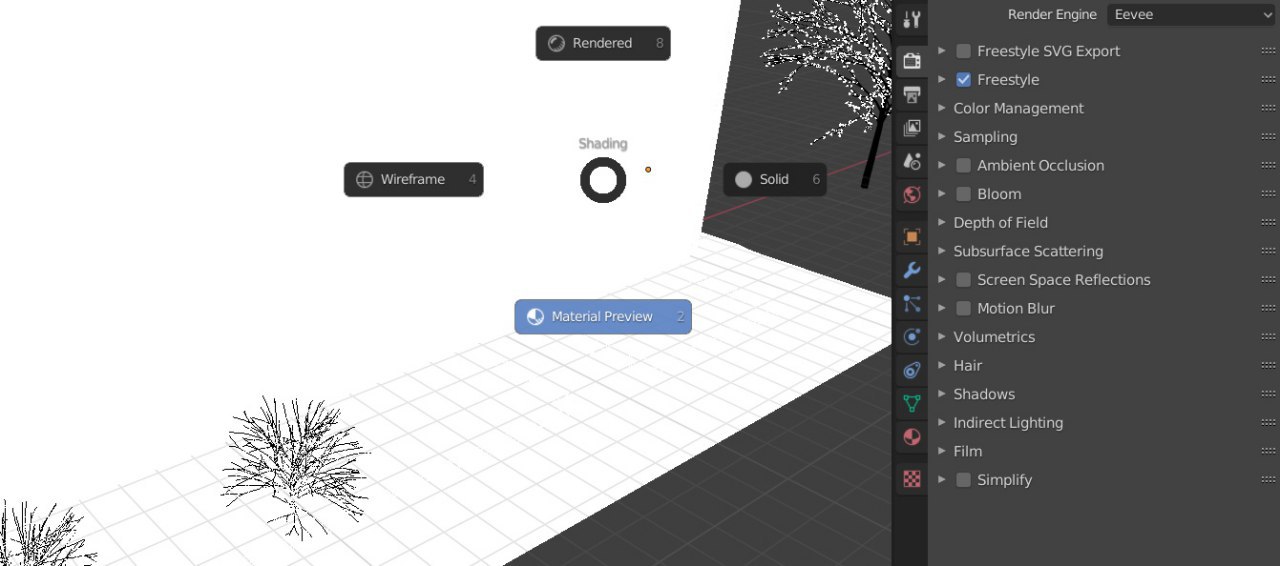Screen dimensions: 1280x566
Task: Choose Solid shading from the pie menu
Action: [x=775, y=180]
